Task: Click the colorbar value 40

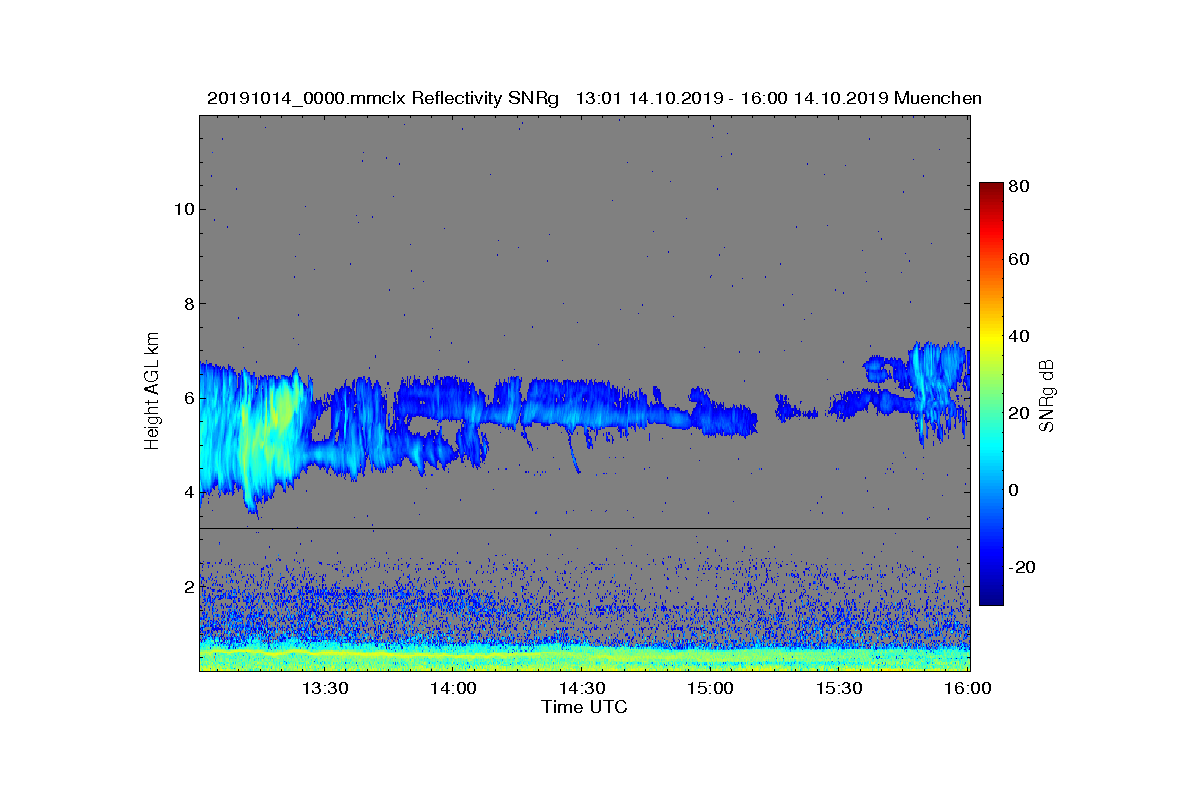Action: click(1020, 336)
